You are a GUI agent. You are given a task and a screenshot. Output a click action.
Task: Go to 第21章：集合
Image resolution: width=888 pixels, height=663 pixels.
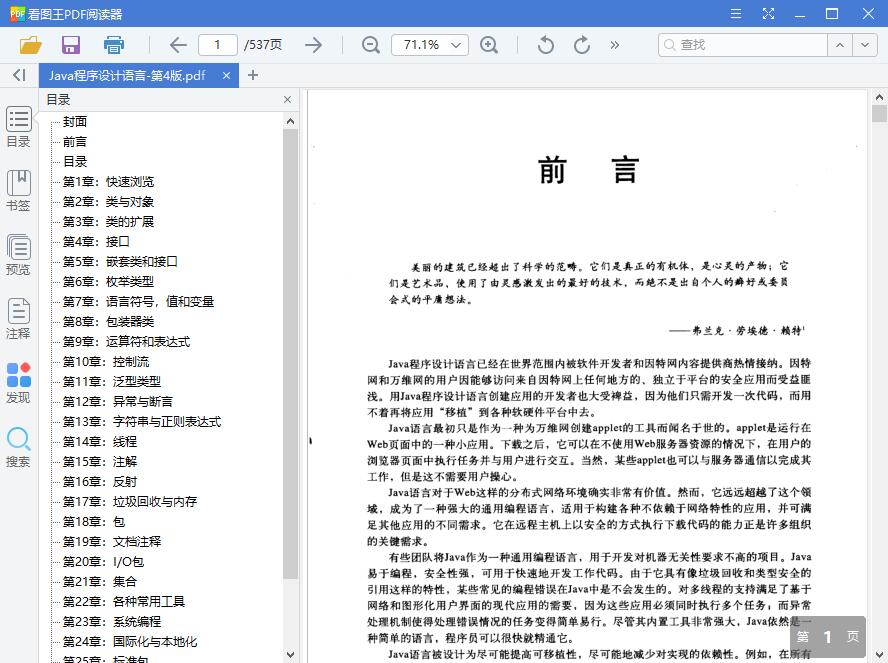[100, 582]
